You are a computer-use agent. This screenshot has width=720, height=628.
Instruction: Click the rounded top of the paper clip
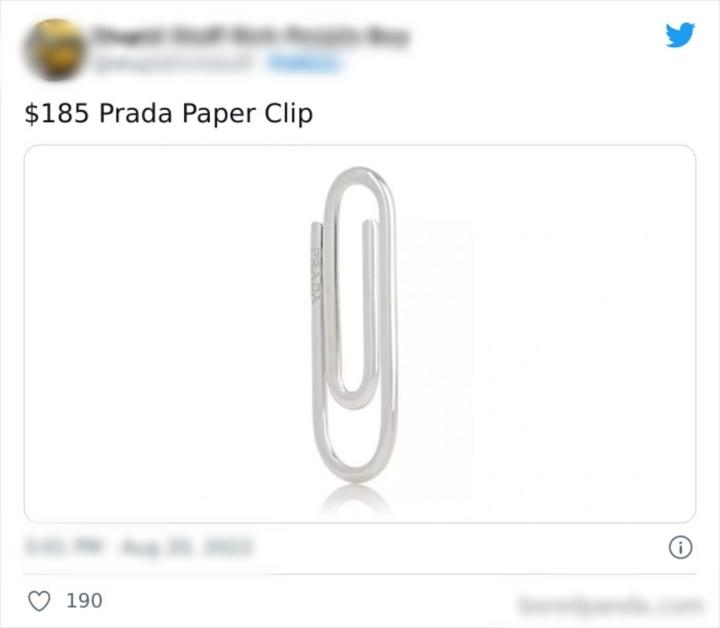359,181
